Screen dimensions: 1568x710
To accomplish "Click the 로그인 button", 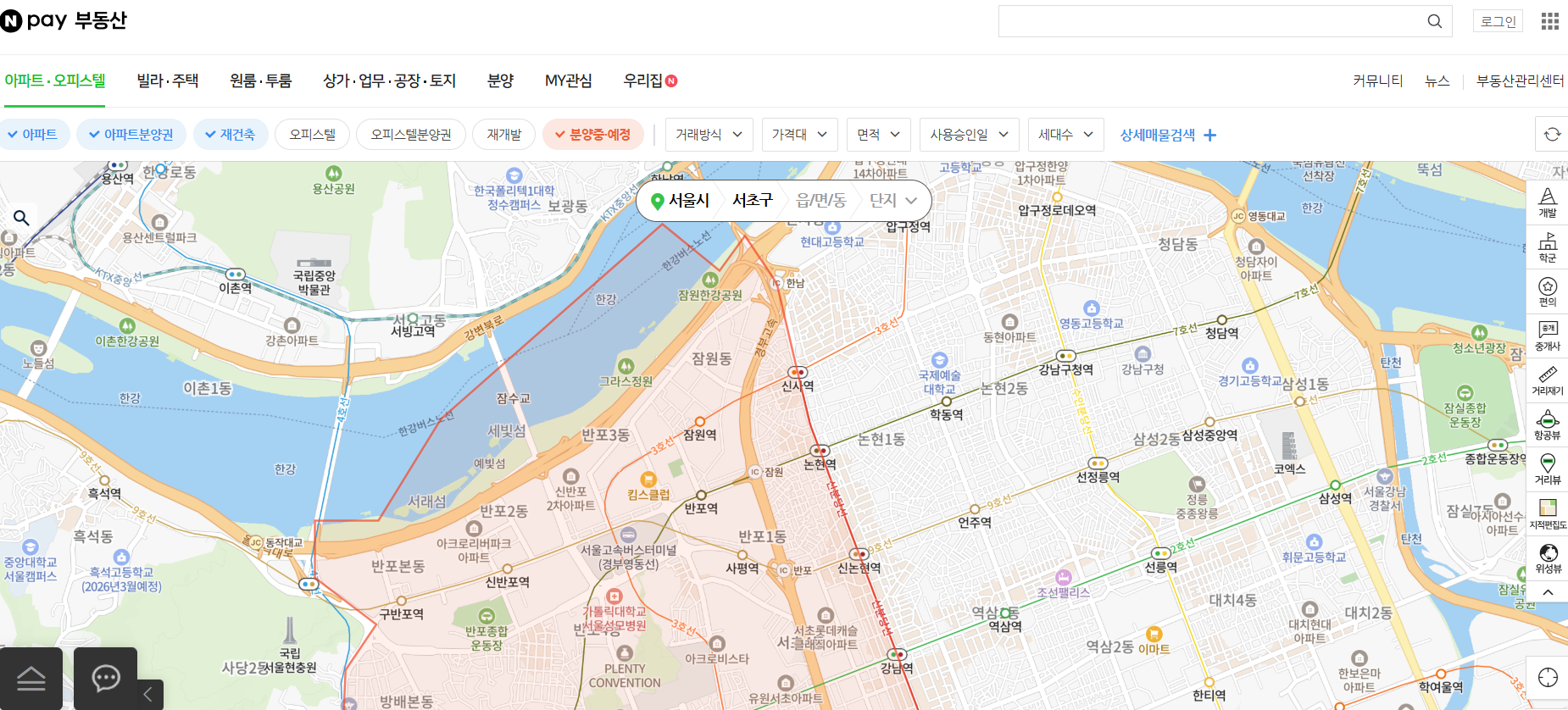I will tap(1498, 21).
